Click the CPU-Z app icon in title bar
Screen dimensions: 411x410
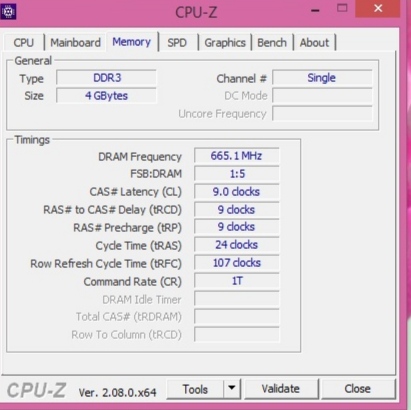pyautogui.click(x=8, y=12)
